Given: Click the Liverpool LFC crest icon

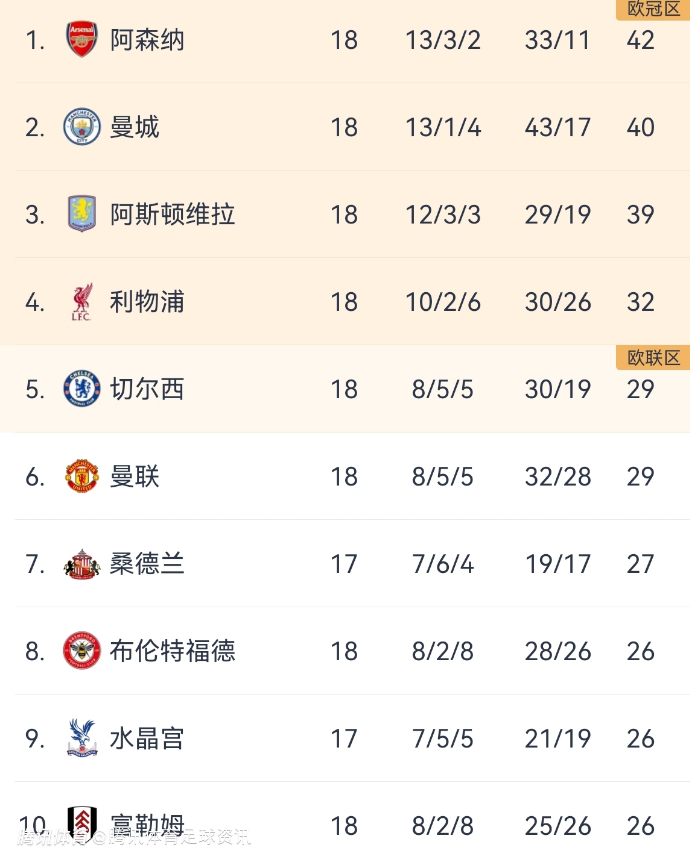Looking at the screenshot, I should coord(82,302).
